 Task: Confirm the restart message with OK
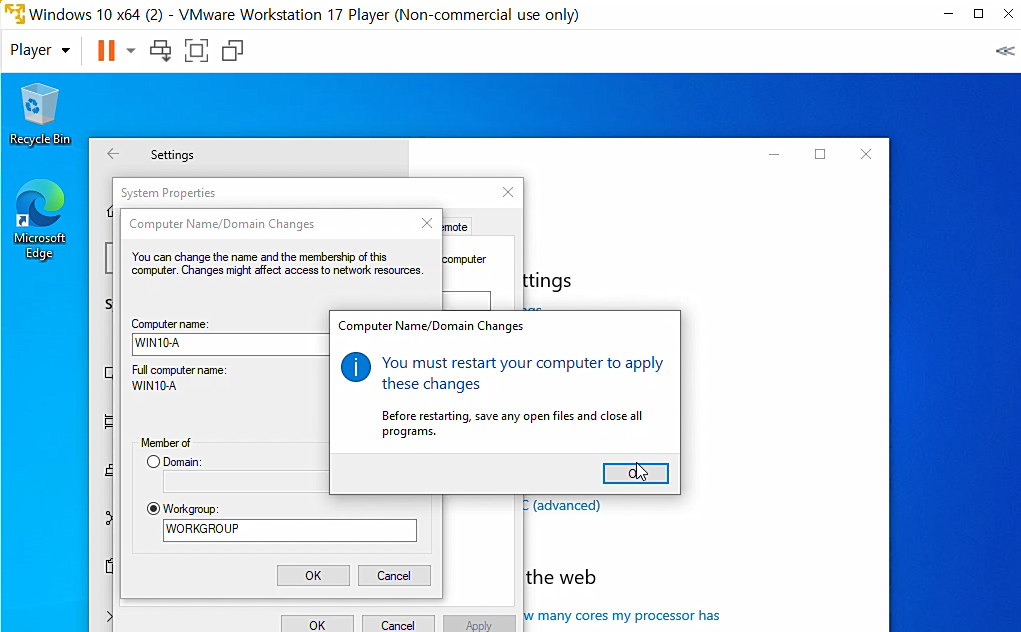pyautogui.click(x=636, y=473)
